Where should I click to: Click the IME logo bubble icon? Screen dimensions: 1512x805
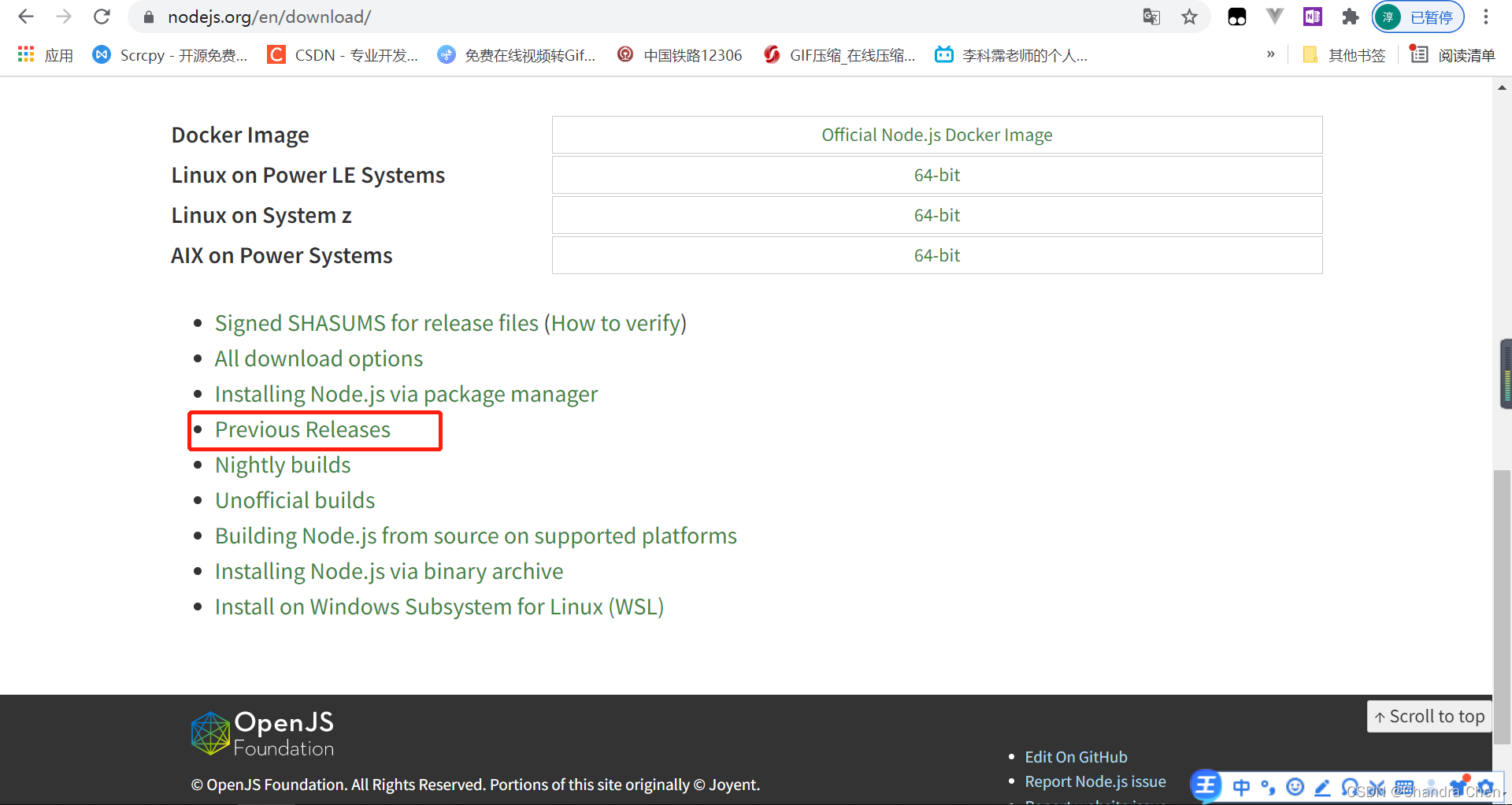(1206, 785)
